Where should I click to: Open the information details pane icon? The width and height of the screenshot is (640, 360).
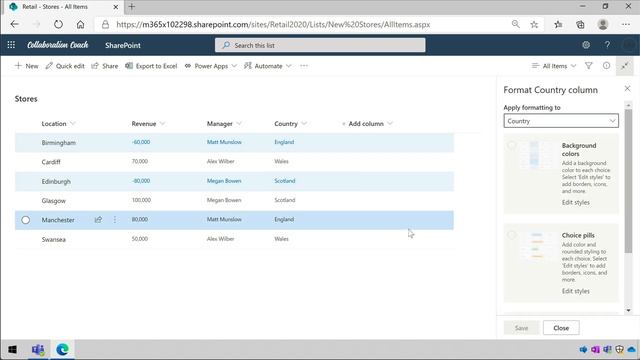pos(607,65)
